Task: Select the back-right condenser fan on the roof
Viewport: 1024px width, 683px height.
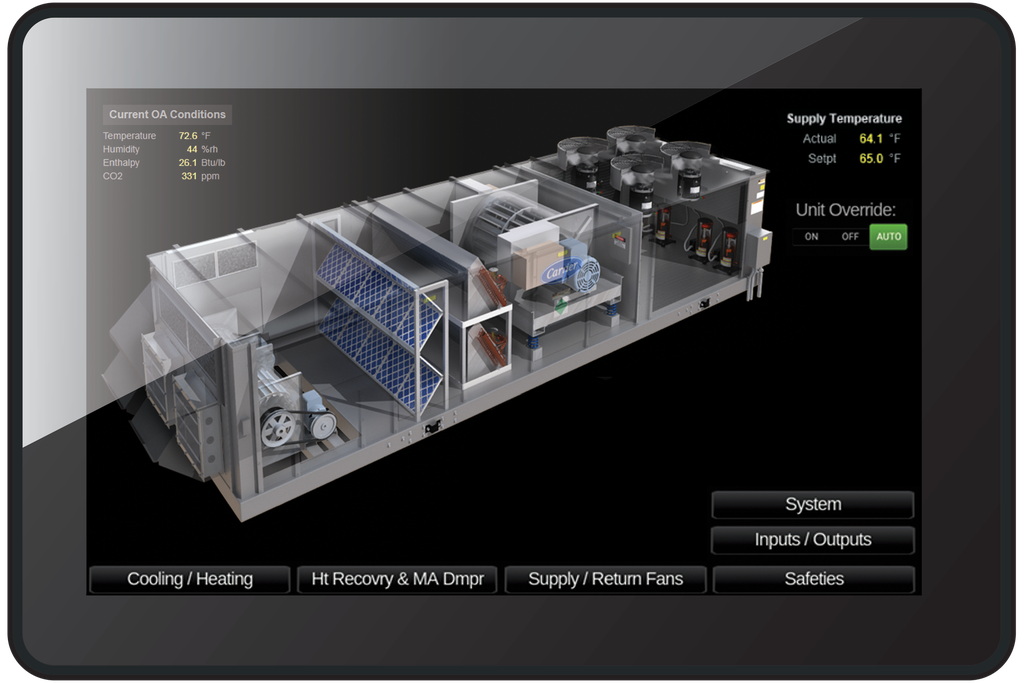Action: 685,157
